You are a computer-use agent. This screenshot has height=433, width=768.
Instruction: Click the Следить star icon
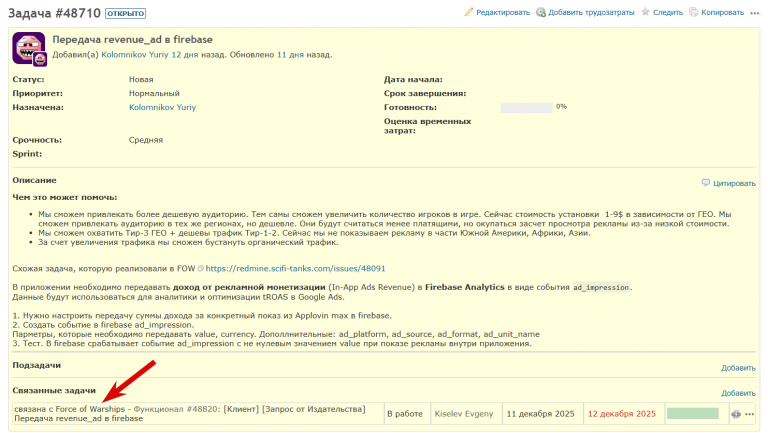click(x=646, y=12)
